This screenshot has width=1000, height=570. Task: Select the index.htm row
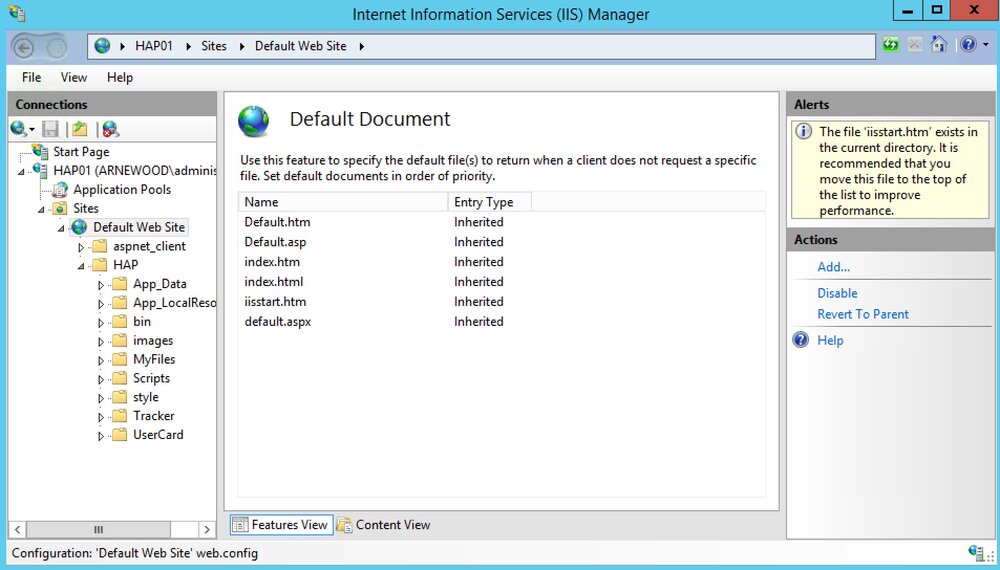(x=501, y=261)
